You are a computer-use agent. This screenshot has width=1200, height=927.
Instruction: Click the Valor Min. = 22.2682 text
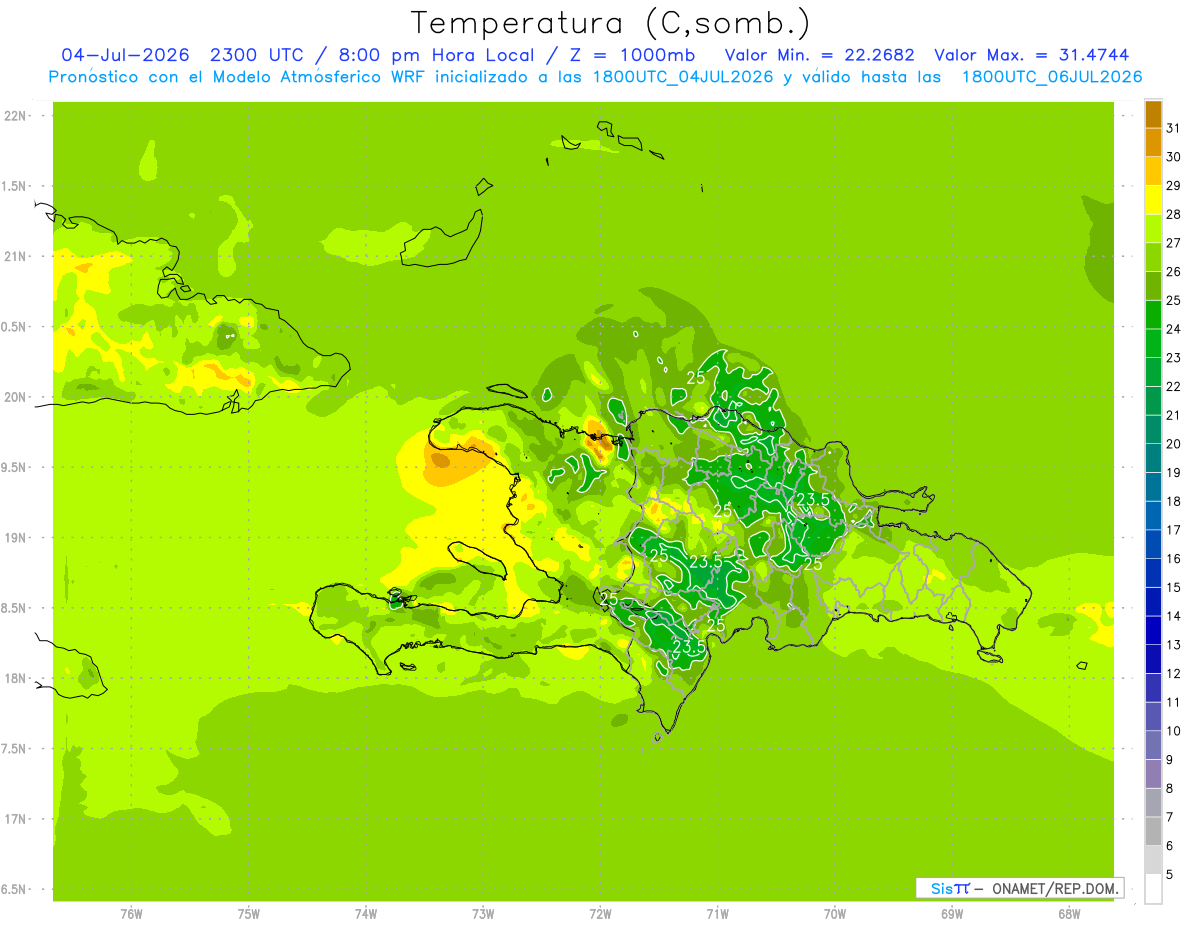[x=820, y=55]
